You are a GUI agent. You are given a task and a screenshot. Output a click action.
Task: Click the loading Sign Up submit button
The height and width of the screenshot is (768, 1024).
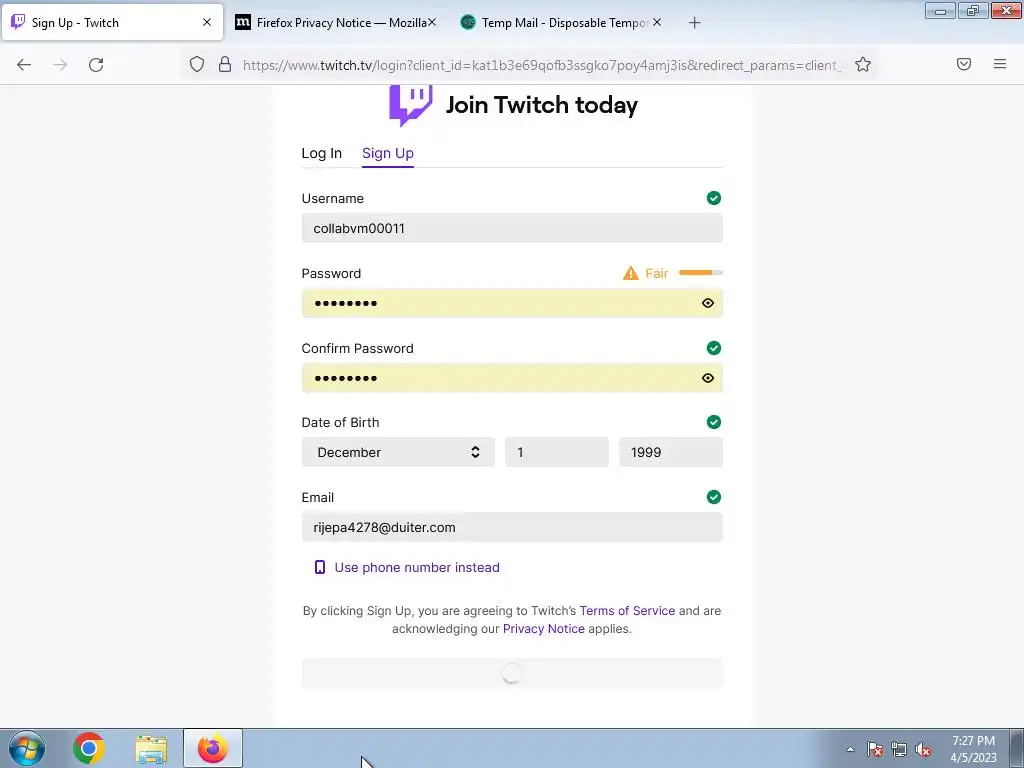pos(512,673)
